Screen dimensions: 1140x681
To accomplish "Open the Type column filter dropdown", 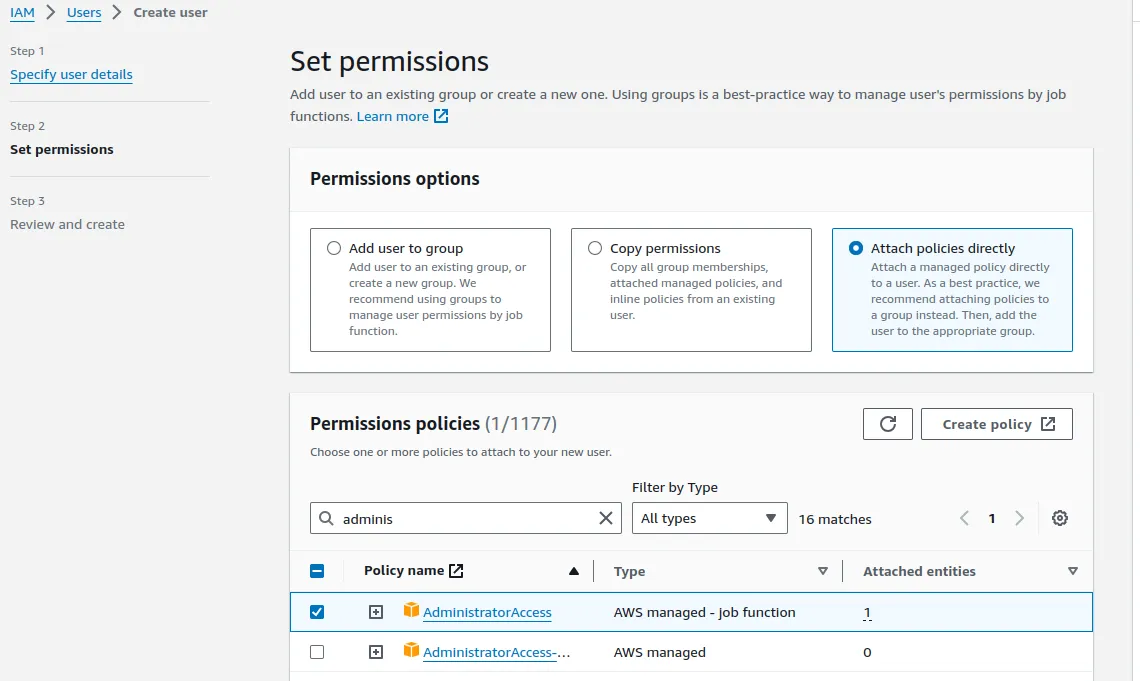I will pos(823,571).
